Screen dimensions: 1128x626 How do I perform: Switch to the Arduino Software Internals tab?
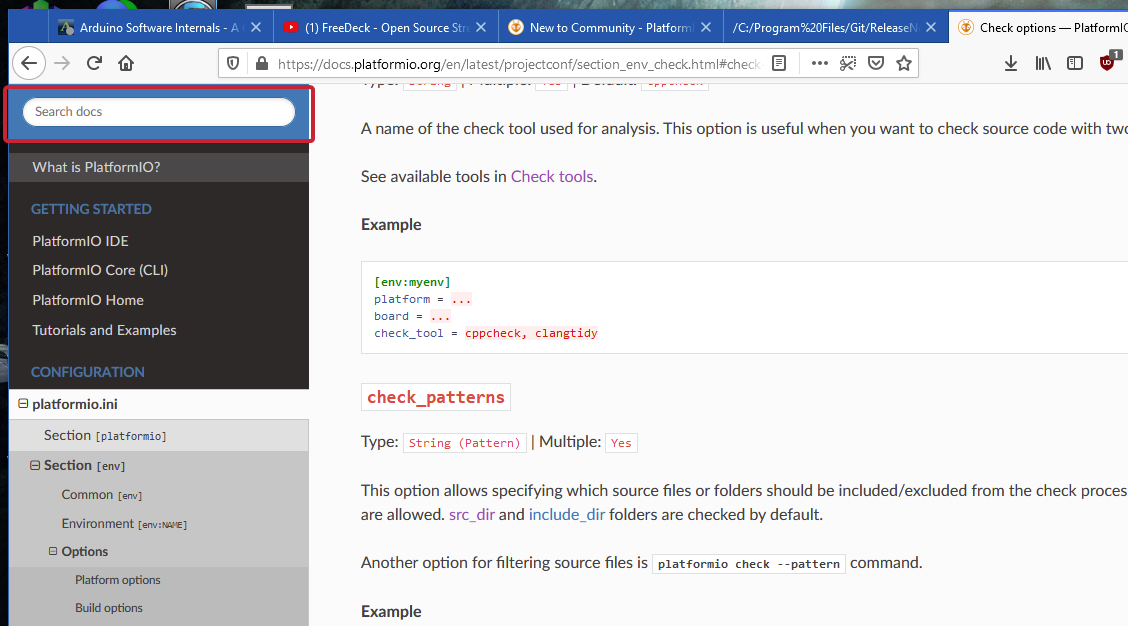[x=160, y=27]
